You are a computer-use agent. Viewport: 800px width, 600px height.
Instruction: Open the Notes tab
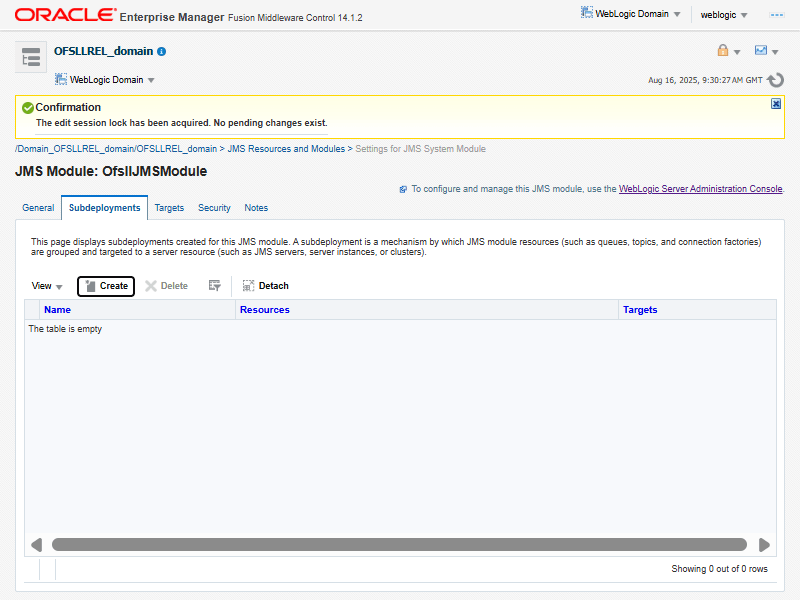coord(256,208)
